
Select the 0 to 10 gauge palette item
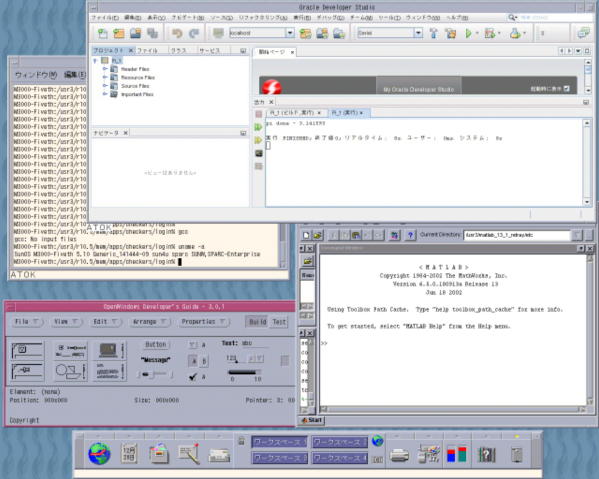tap(244, 375)
